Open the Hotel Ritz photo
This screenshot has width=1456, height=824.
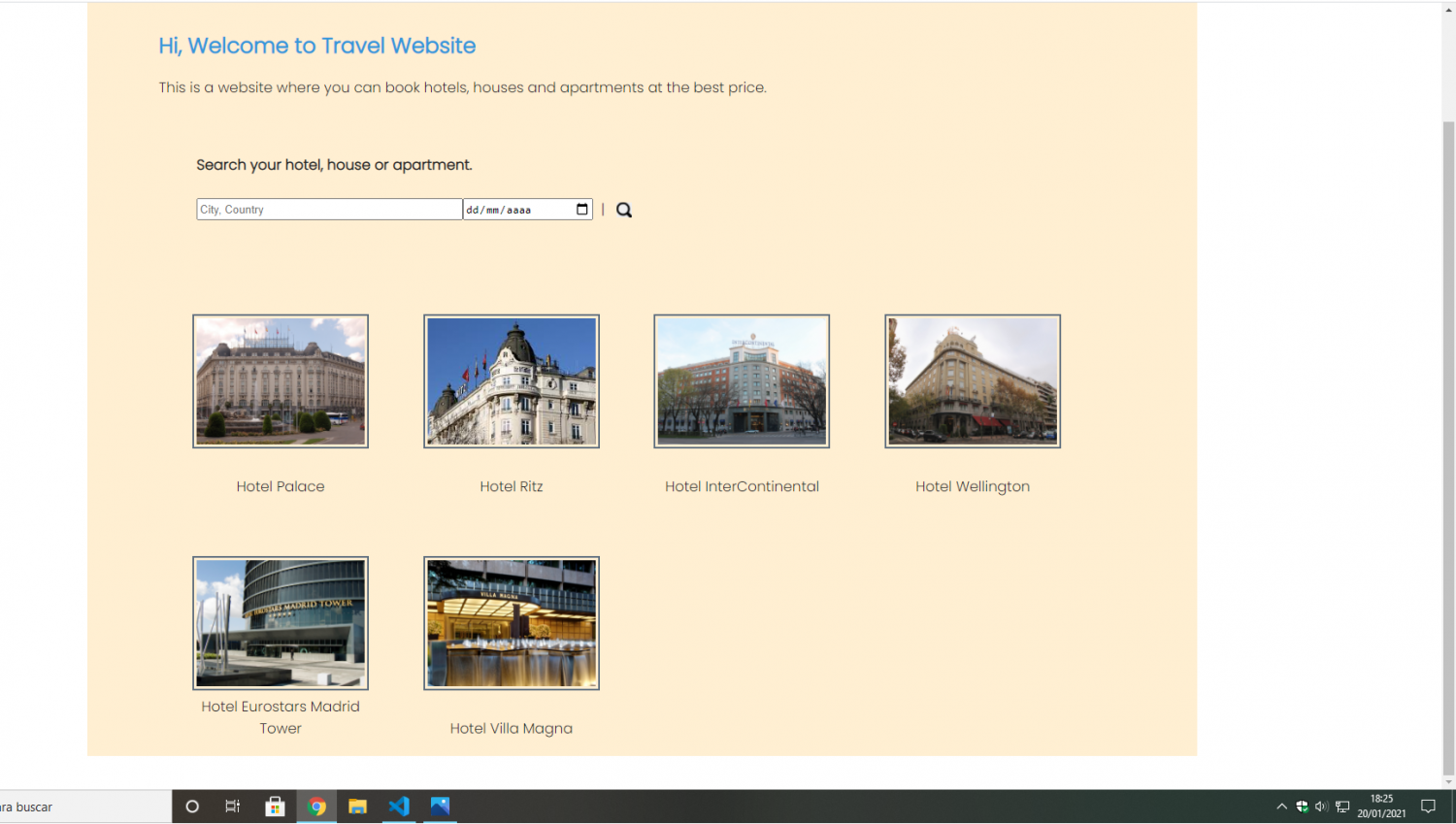click(x=512, y=380)
